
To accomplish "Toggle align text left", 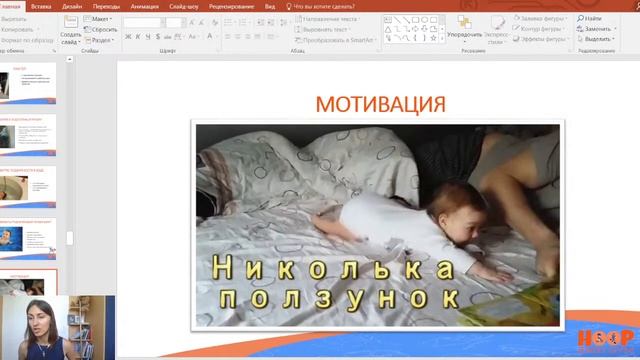I will (x=228, y=37).
